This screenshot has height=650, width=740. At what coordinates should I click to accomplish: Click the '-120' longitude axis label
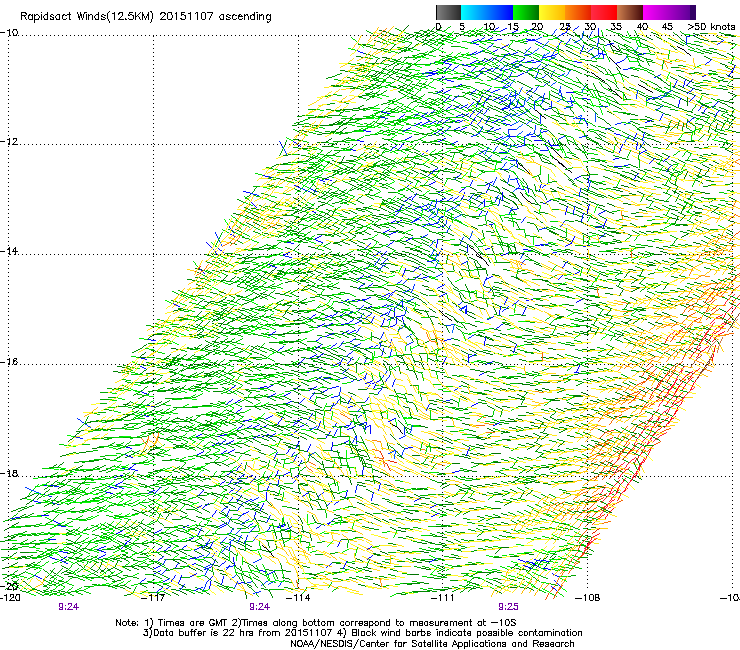pyautogui.click(x=10, y=598)
